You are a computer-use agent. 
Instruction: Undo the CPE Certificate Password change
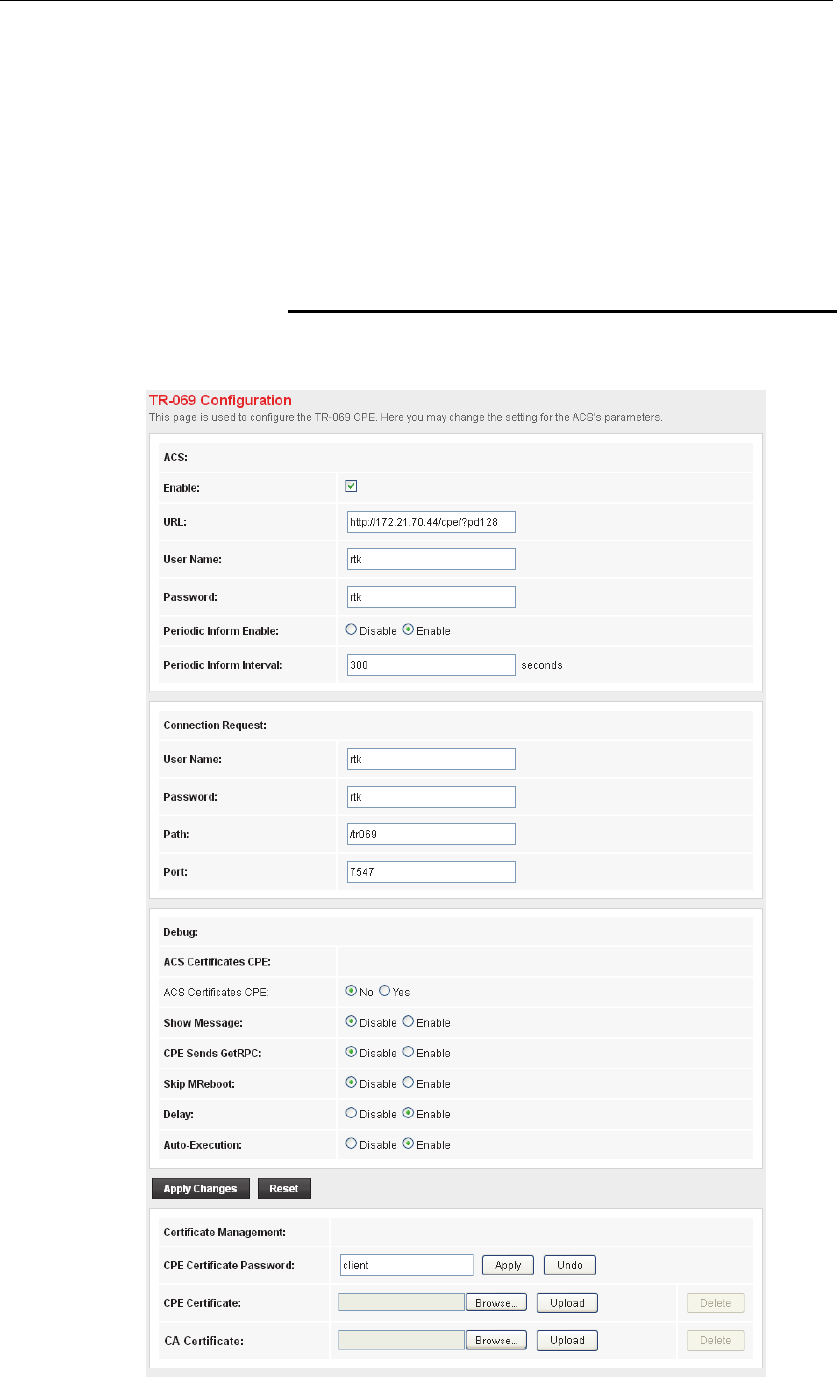click(x=570, y=1265)
